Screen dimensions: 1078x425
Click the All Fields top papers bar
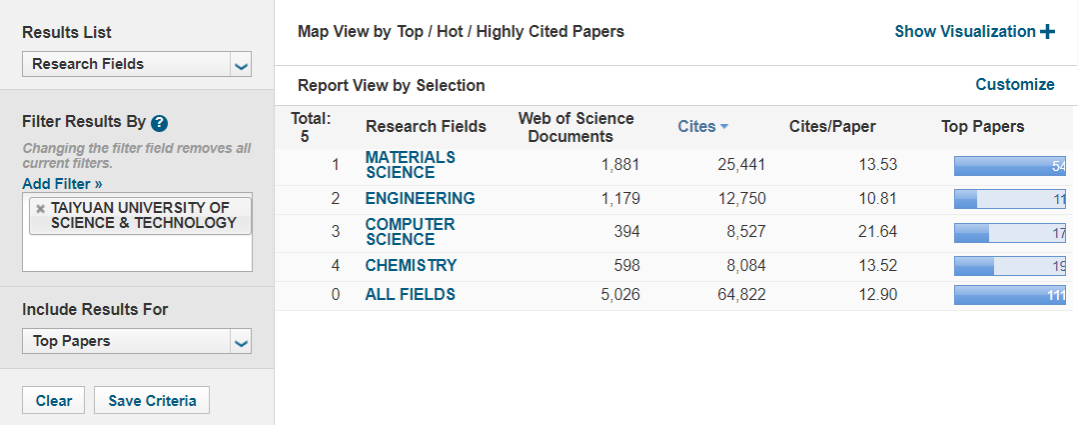pos(1010,295)
